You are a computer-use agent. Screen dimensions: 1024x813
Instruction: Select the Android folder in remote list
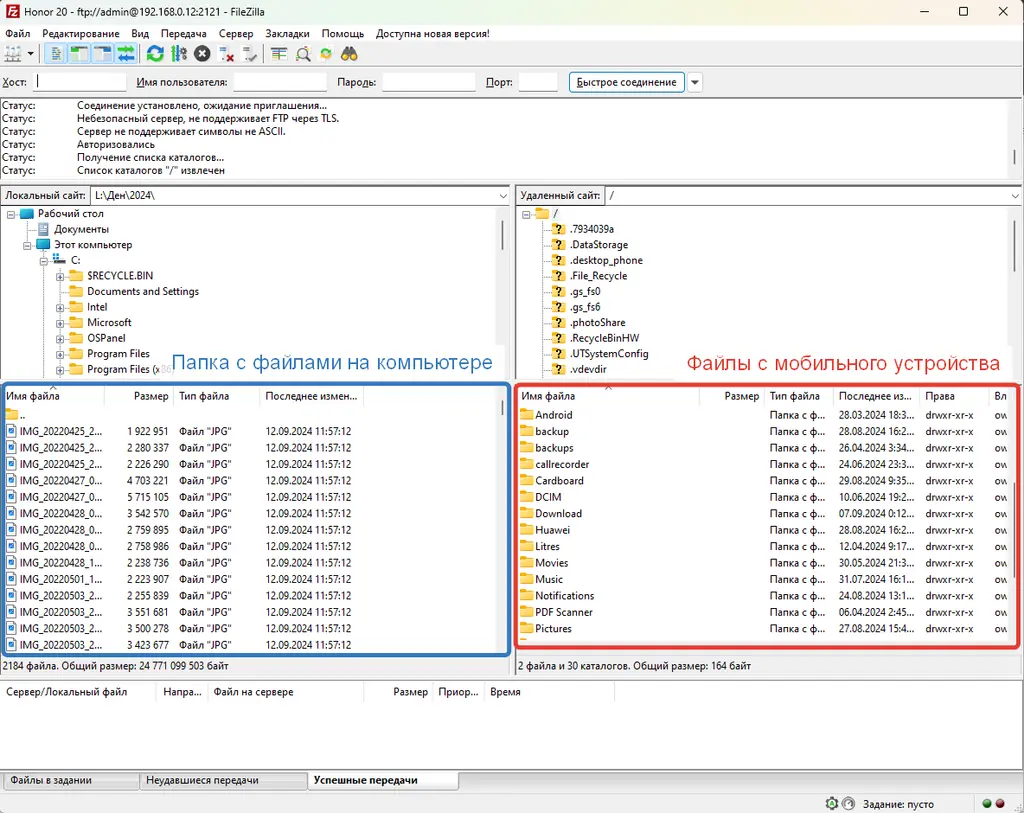click(x=553, y=415)
